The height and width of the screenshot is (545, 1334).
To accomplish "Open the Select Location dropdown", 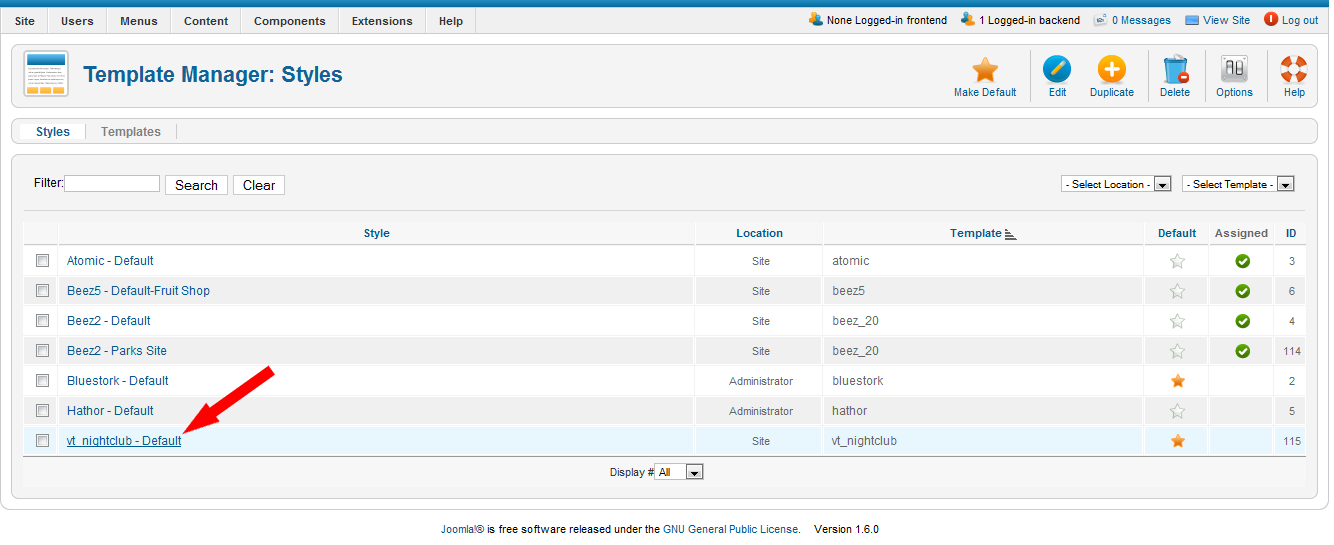I will pyautogui.click(x=1116, y=184).
